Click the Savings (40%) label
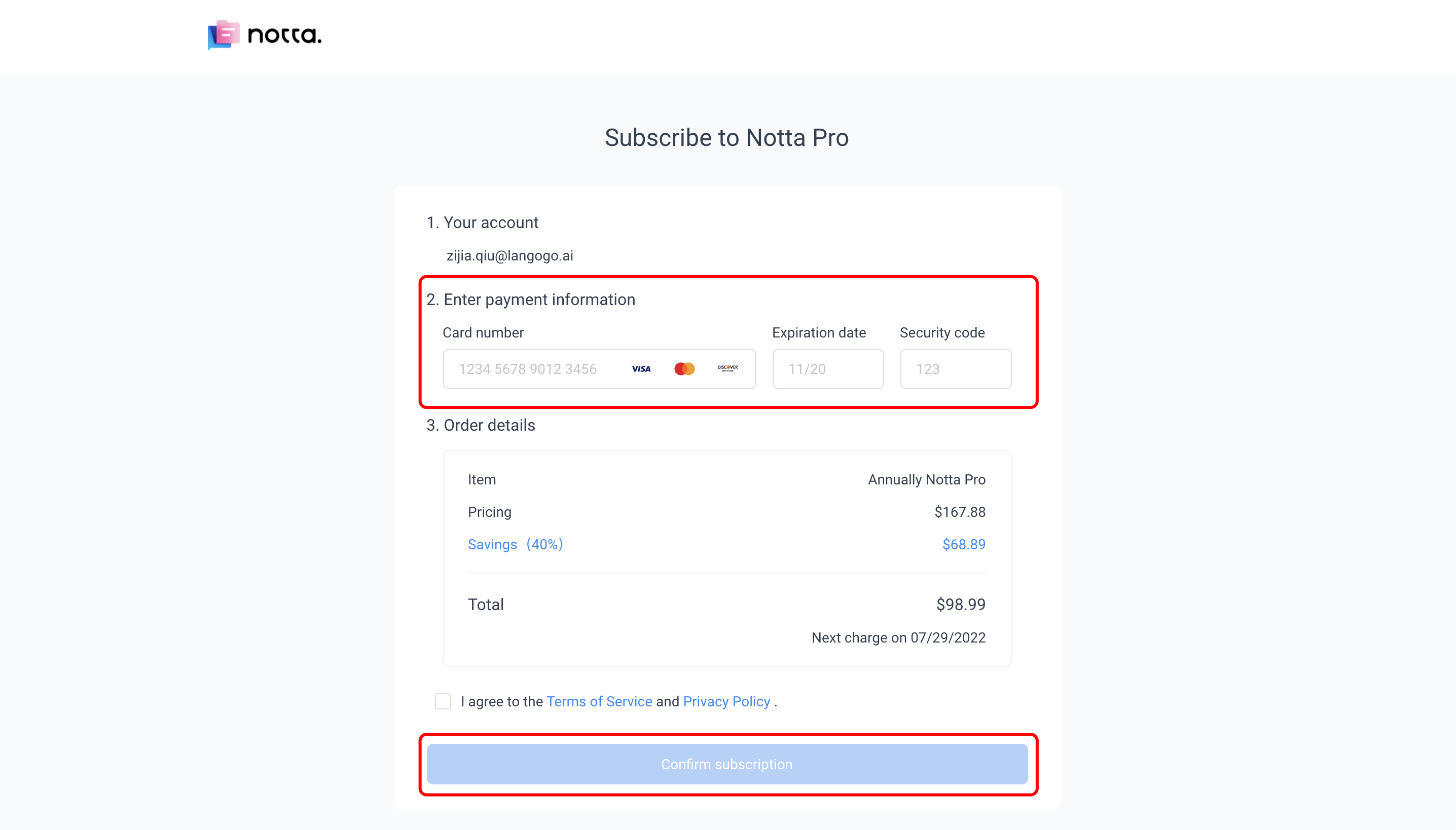 516,544
